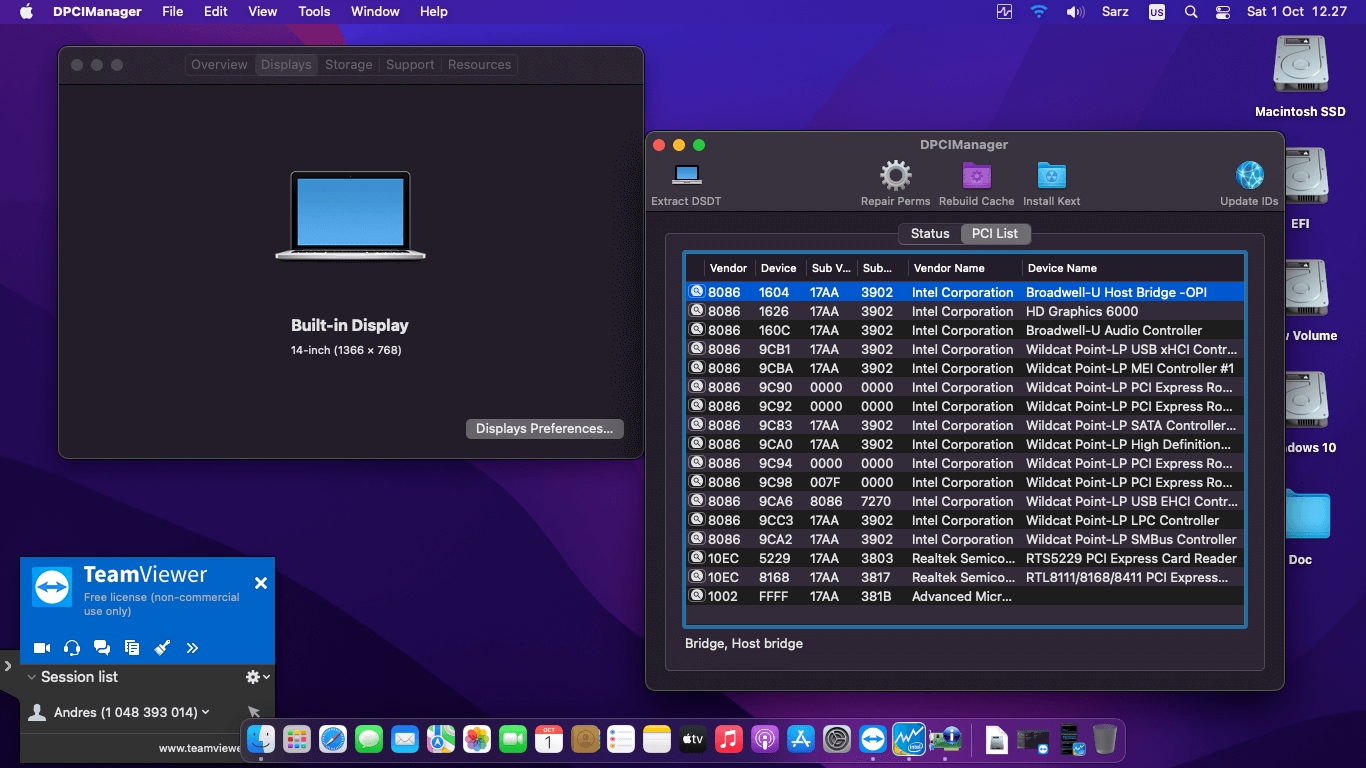
Task: Open Launchpad in the dock
Action: tap(297, 740)
